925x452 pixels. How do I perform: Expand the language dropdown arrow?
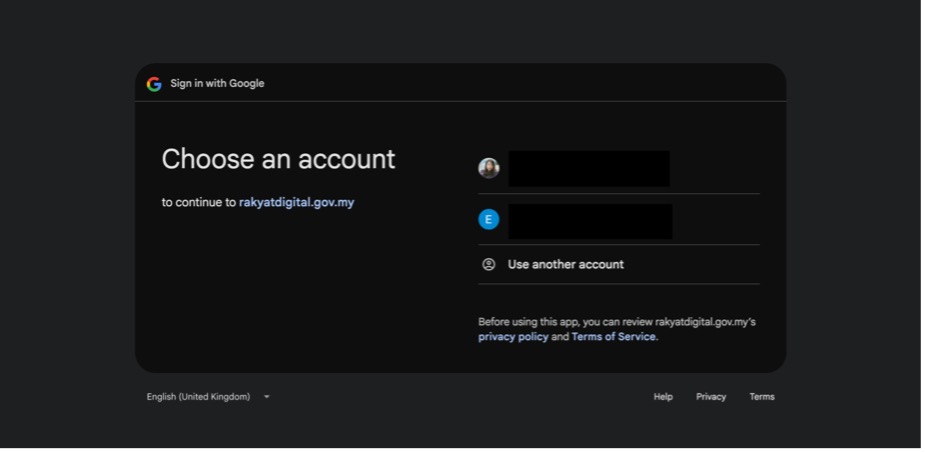point(267,397)
